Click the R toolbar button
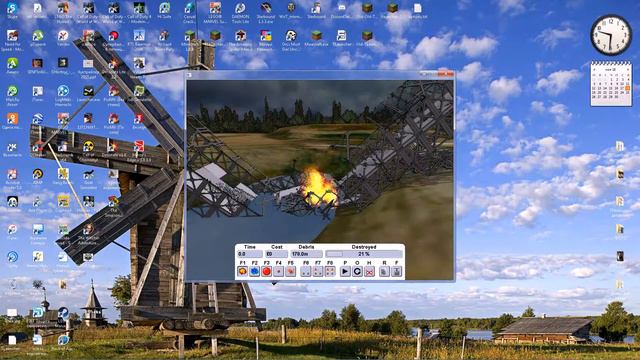Image resolution: width=640 pixels, height=360 pixels. tap(384, 271)
